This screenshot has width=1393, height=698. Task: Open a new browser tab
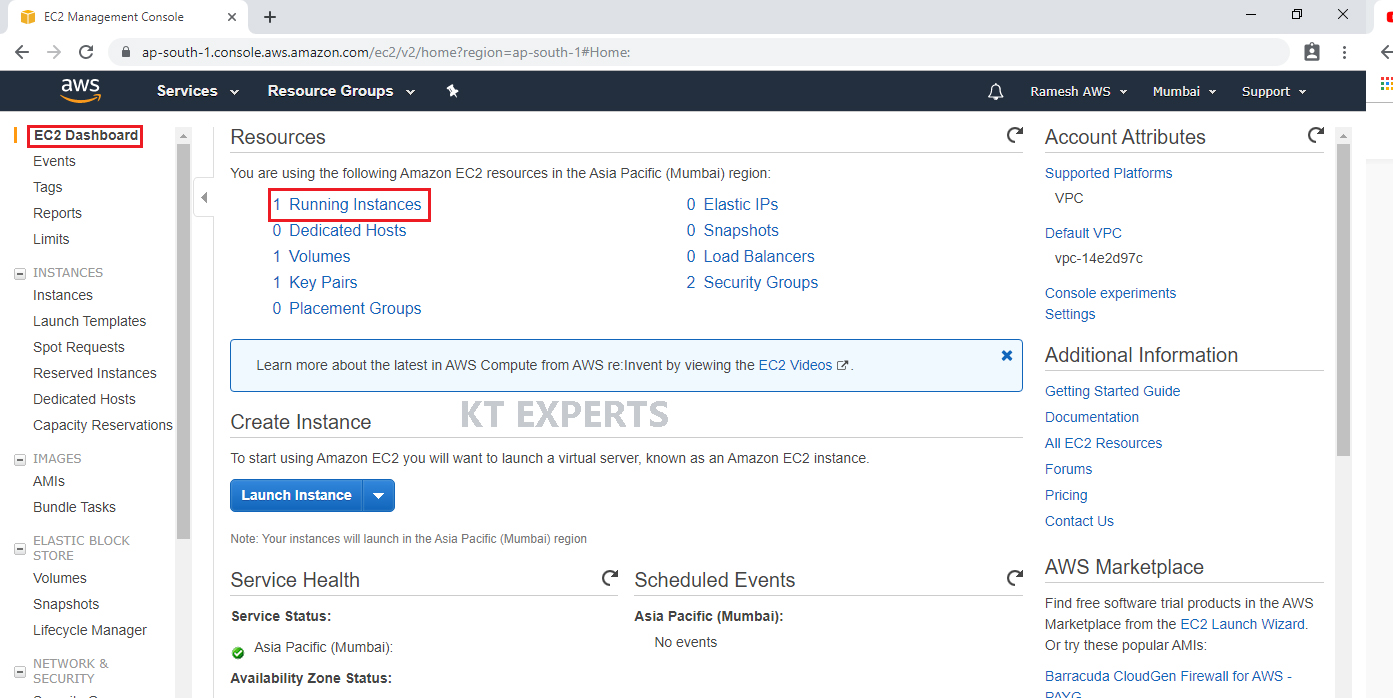[x=269, y=17]
